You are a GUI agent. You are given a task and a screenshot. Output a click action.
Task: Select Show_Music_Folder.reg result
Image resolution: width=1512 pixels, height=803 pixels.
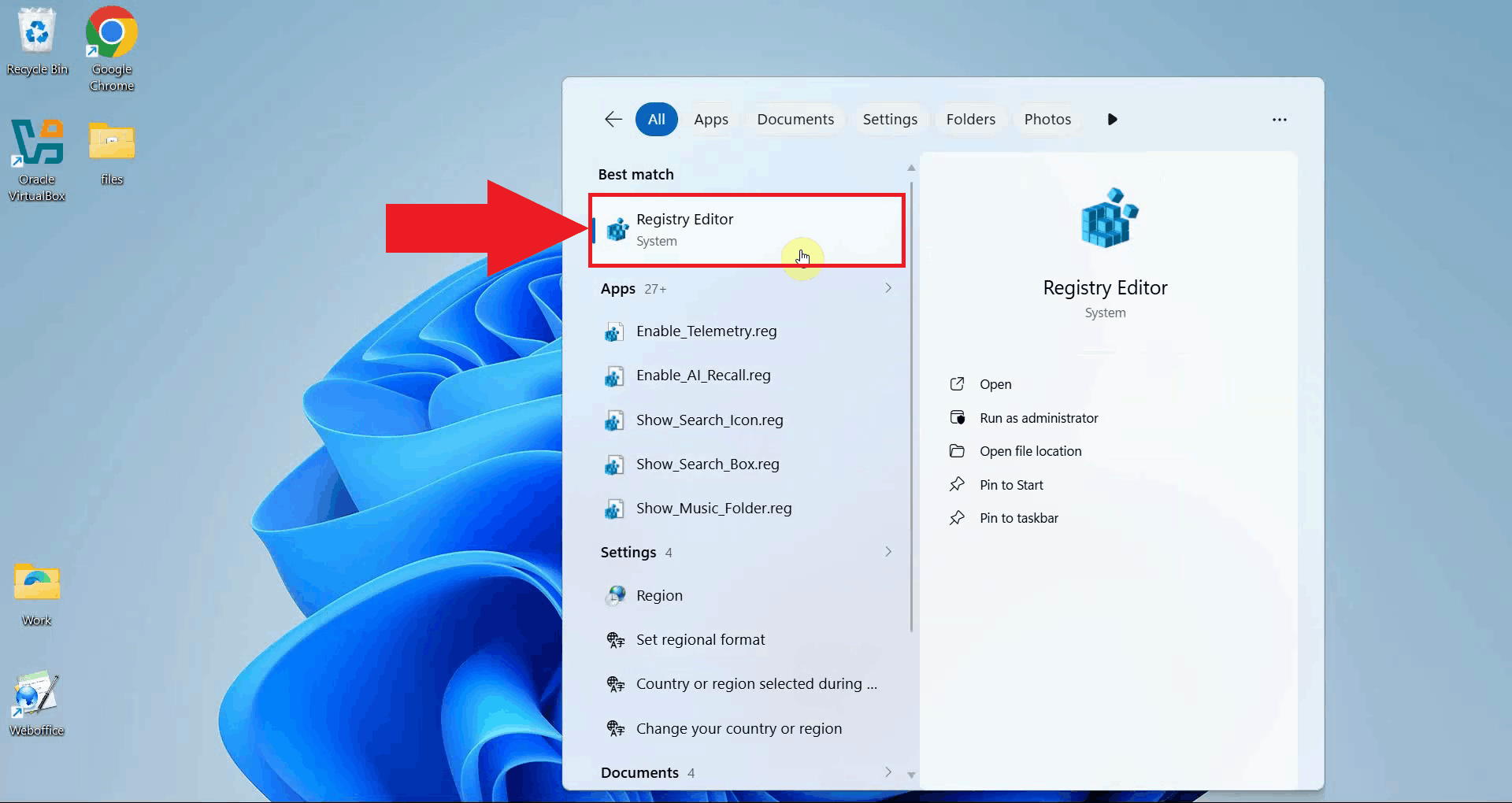click(713, 508)
